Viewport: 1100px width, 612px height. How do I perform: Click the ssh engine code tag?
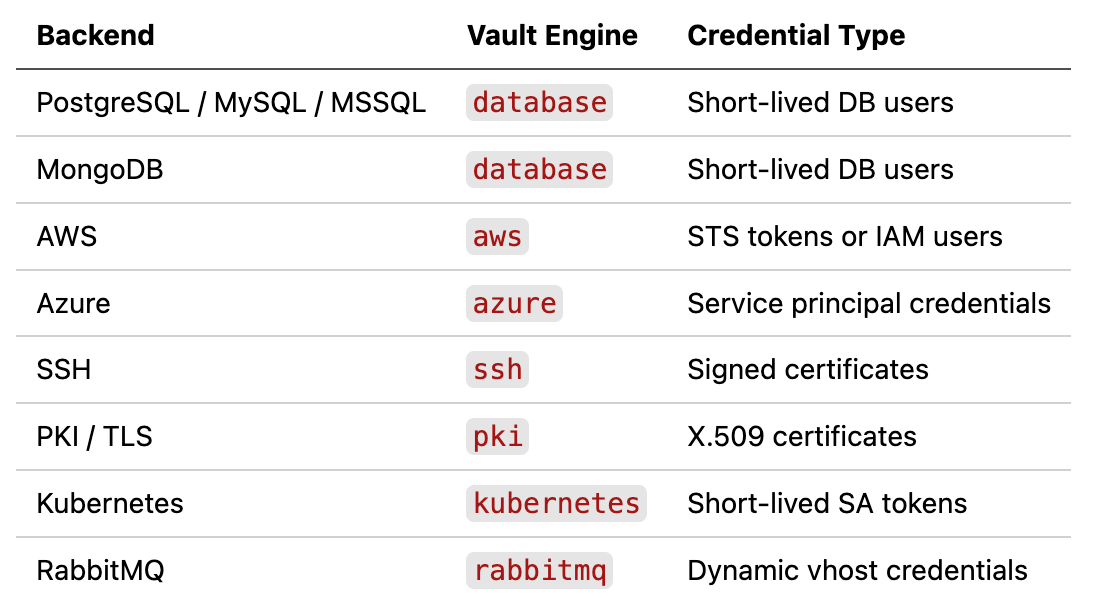(497, 370)
